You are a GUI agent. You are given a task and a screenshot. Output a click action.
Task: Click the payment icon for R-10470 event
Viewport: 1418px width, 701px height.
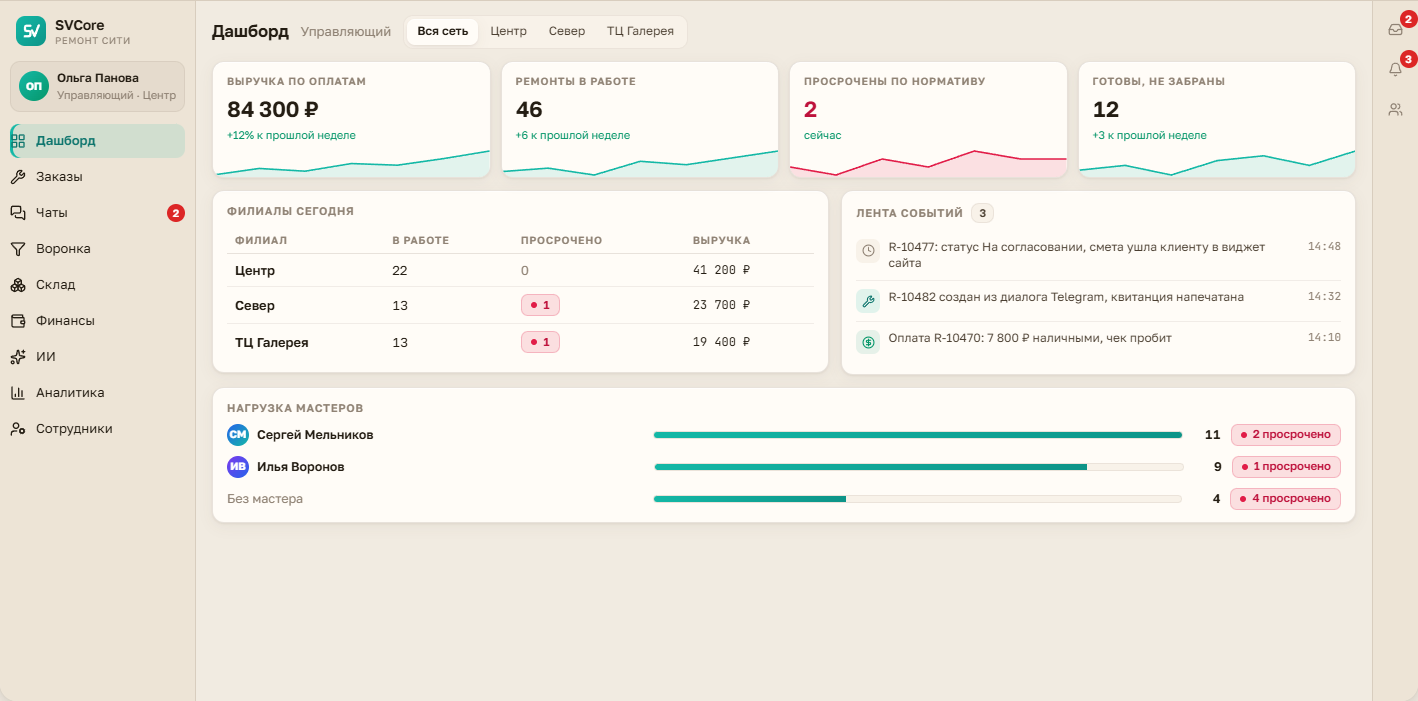pyautogui.click(x=868, y=342)
